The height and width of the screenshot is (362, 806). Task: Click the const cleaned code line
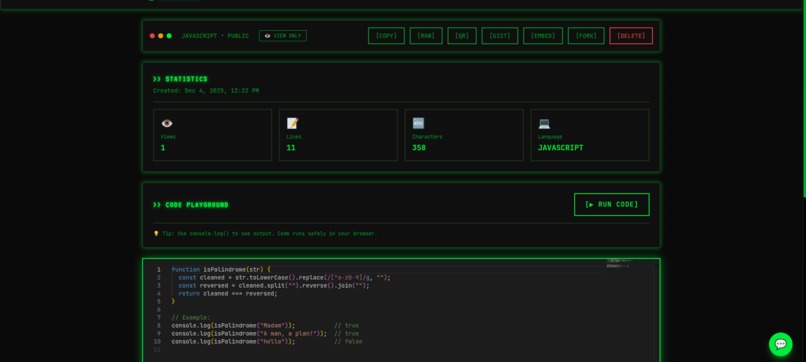pos(284,278)
